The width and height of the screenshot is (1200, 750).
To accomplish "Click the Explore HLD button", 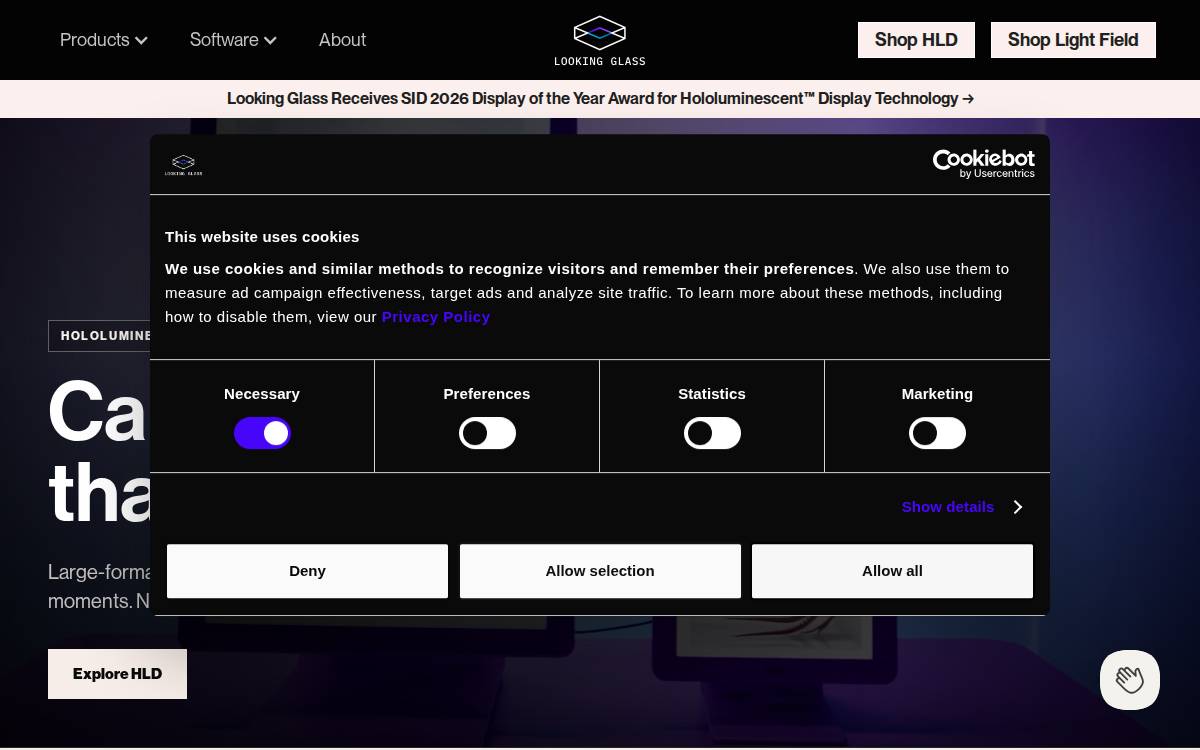I will tap(117, 674).
